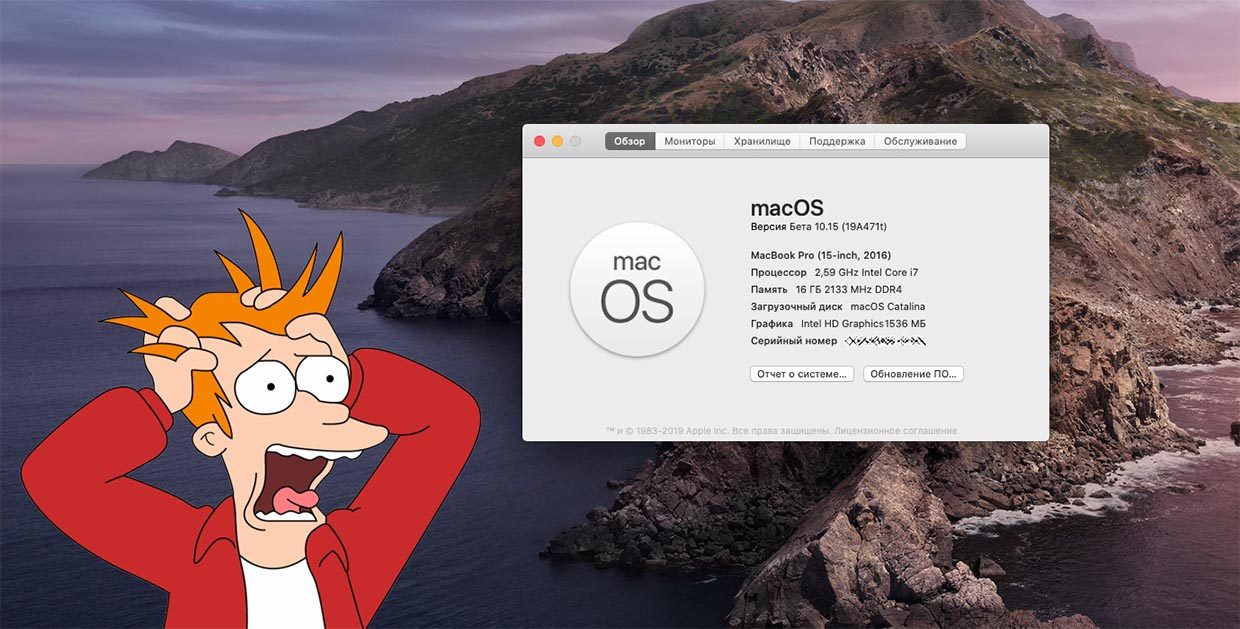Click the Графика label
Screen dimensions: 1240x629
click(772, 323)
